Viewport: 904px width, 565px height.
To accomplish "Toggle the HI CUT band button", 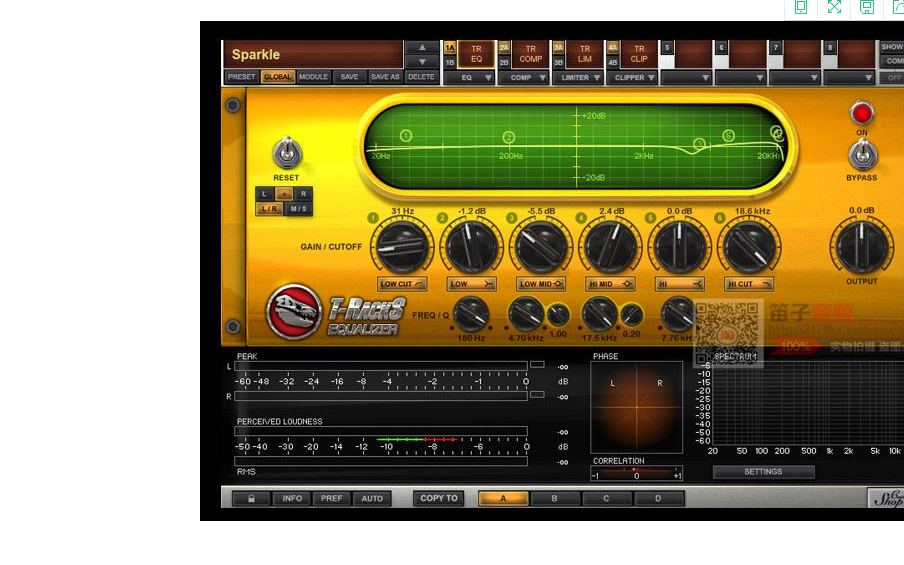I will [x=748, y=284].
